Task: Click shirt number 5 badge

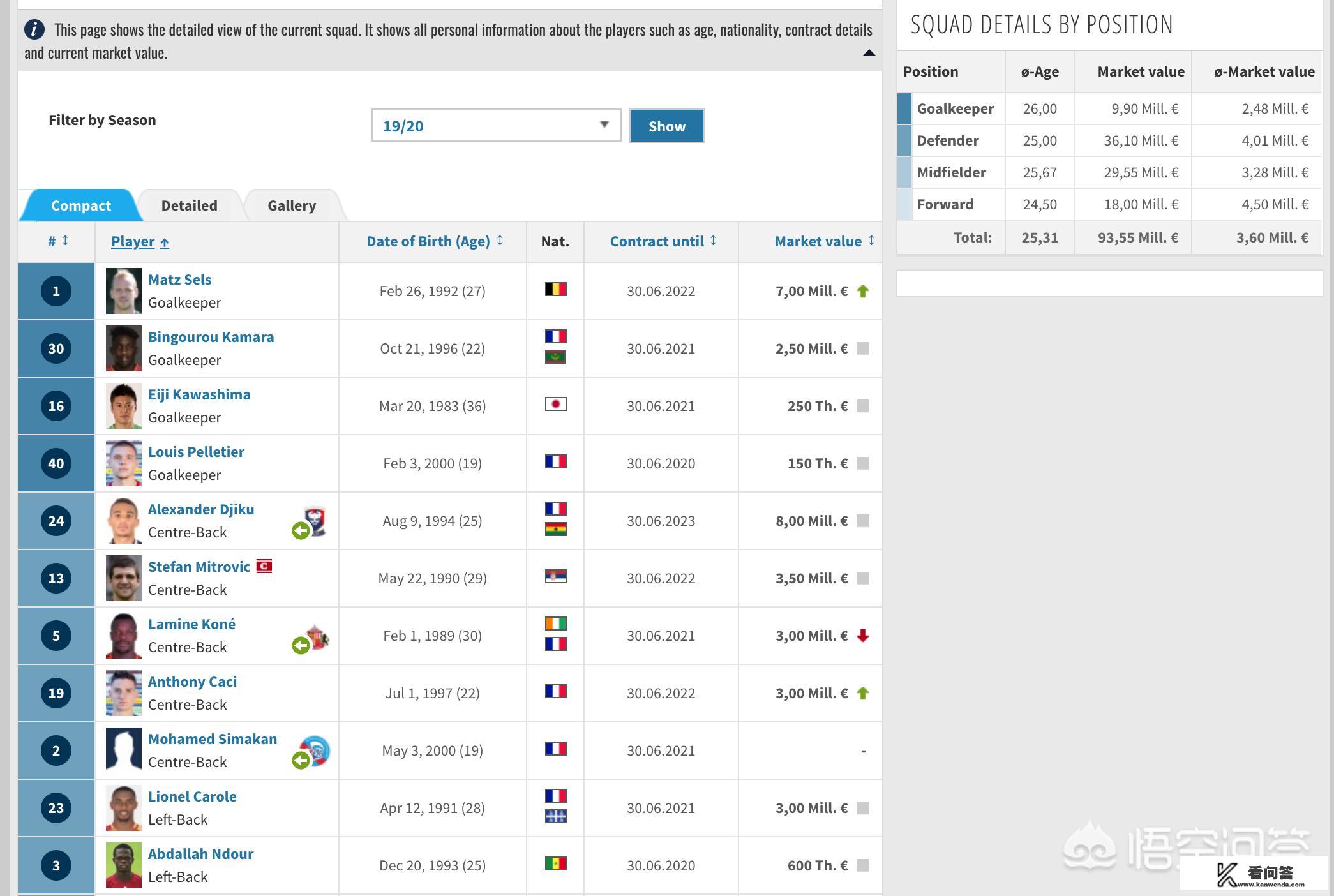Action: click(56, 636)
